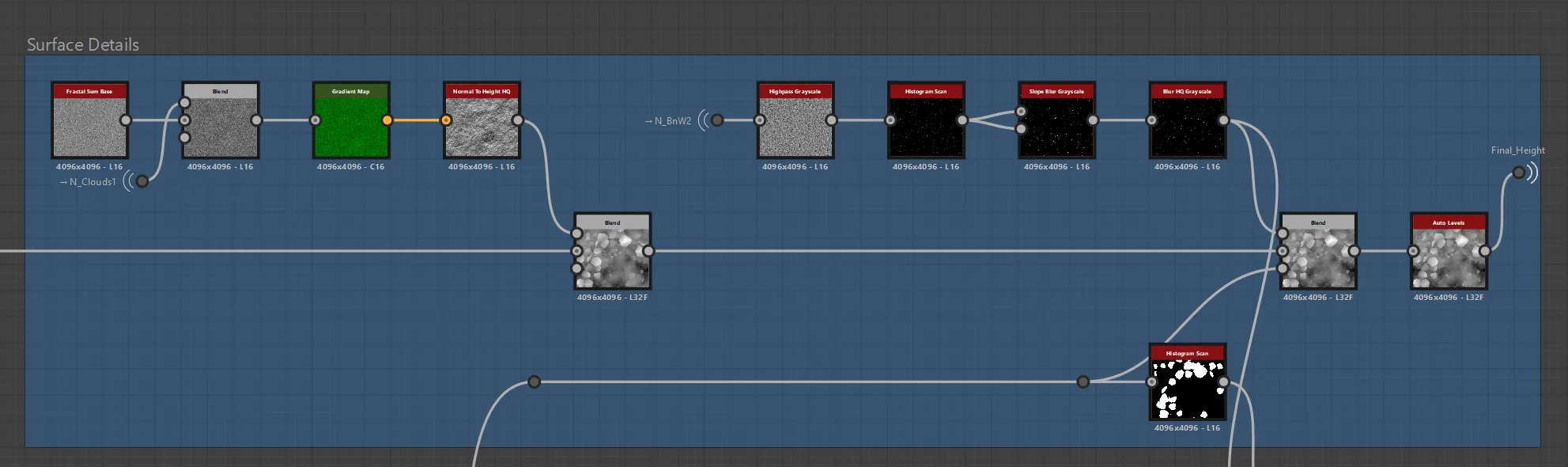Click the output port of Blur HQ Grayscale
1568x467 pixels.
click(1223, 120)
